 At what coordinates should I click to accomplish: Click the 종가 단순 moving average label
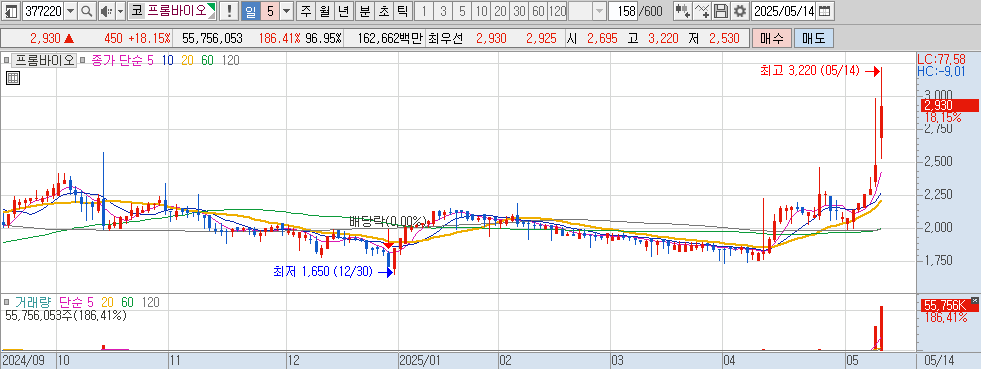point(118,61)
